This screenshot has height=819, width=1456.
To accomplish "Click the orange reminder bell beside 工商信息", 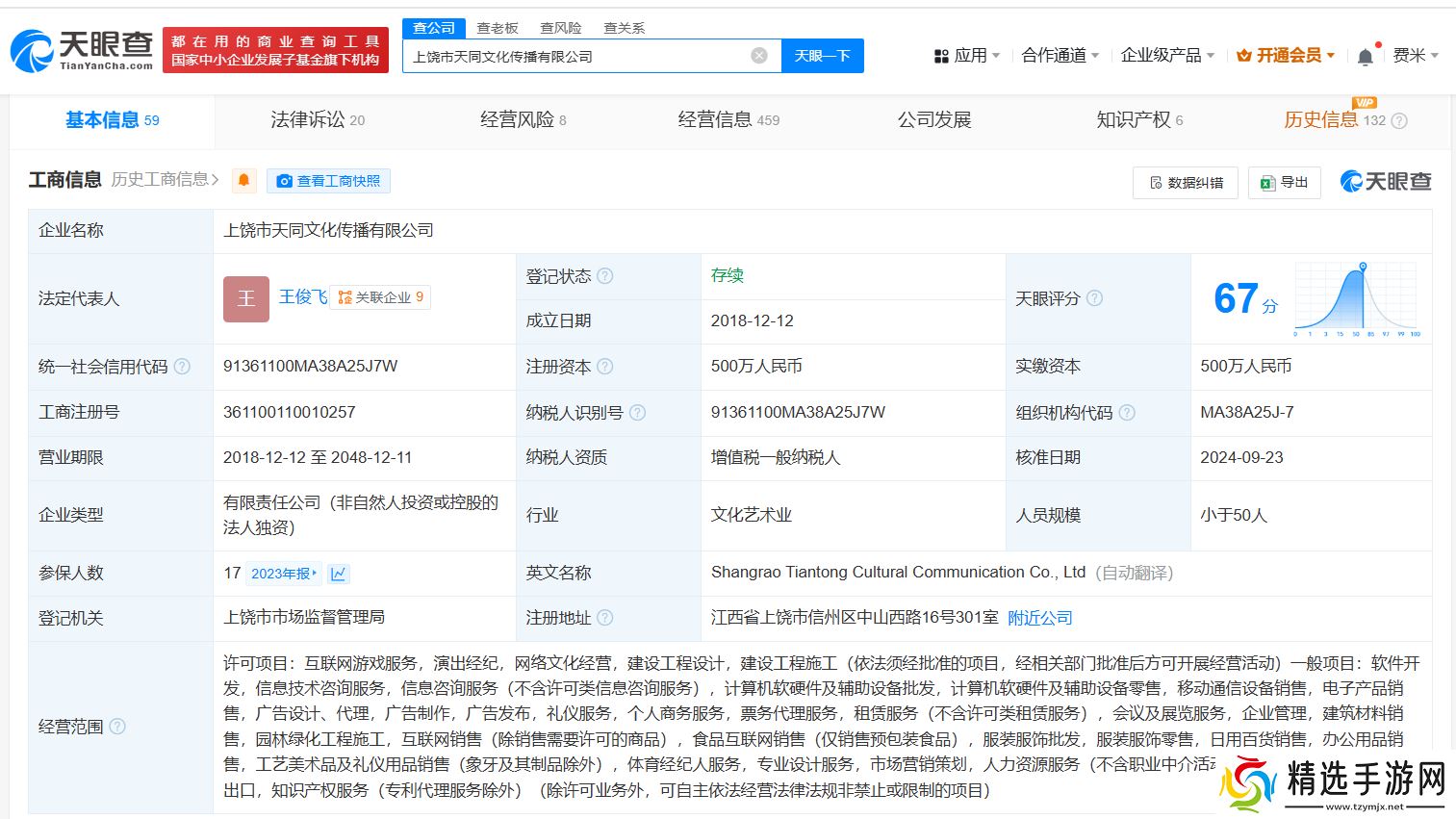I will pyautogui.click(x=244, y=180).
